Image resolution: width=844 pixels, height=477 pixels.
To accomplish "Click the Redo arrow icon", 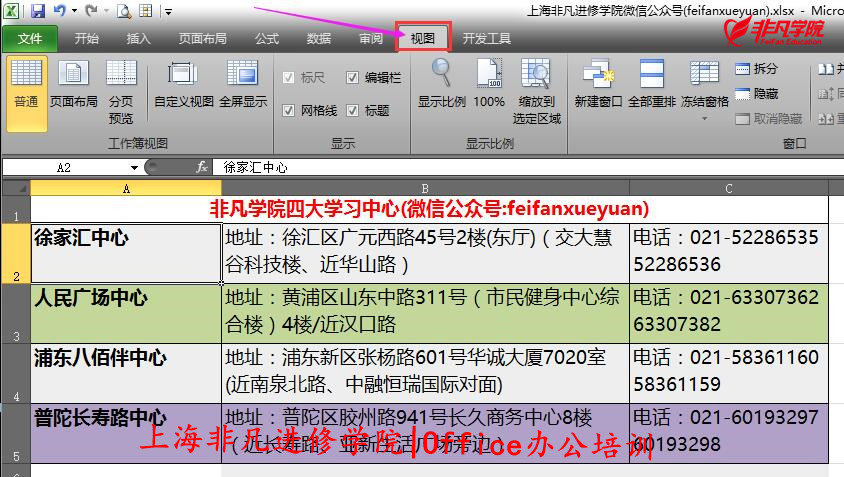I will tap(91, 10).
